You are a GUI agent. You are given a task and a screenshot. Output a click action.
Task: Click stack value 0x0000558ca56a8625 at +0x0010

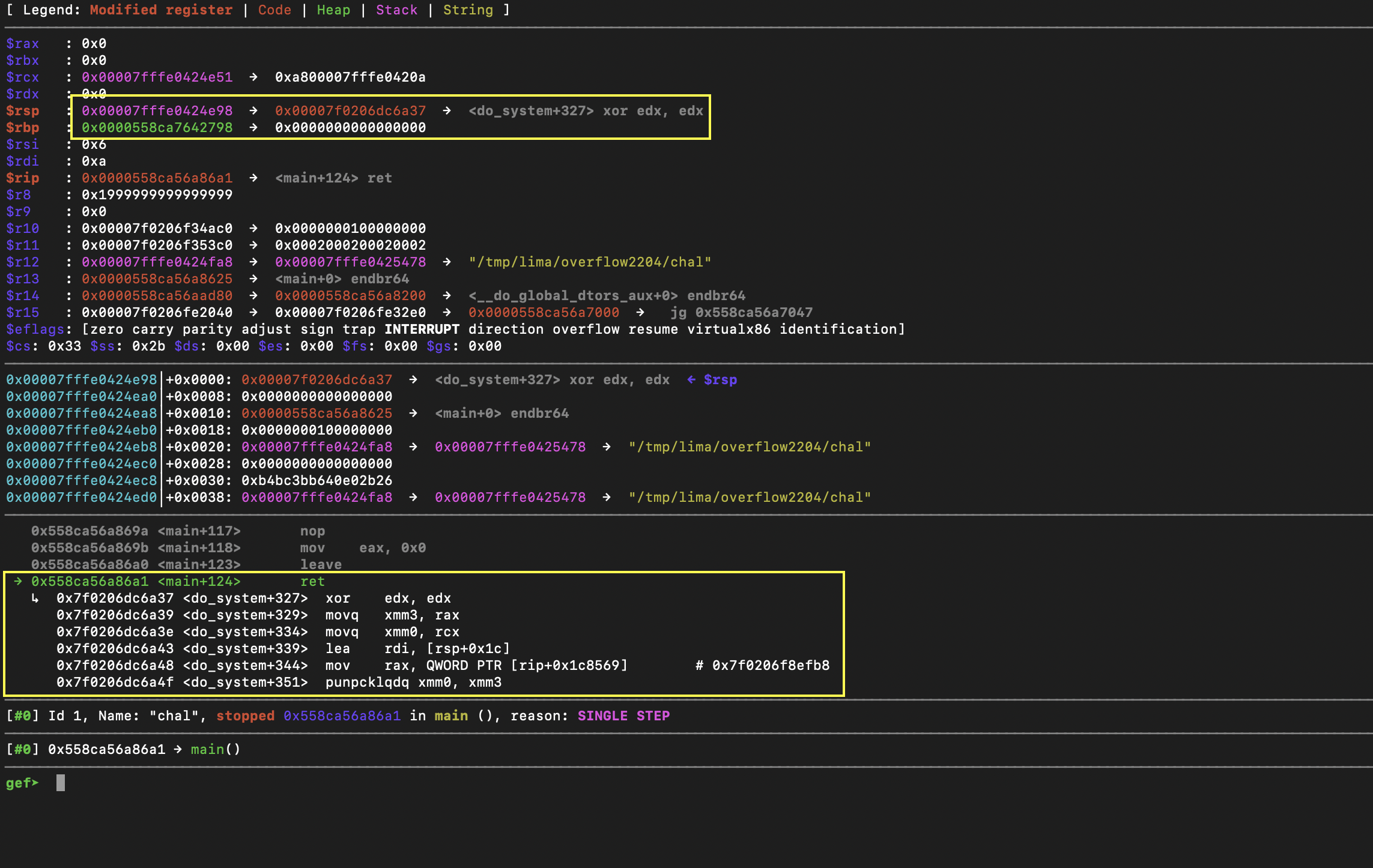[x=317, y=414]
